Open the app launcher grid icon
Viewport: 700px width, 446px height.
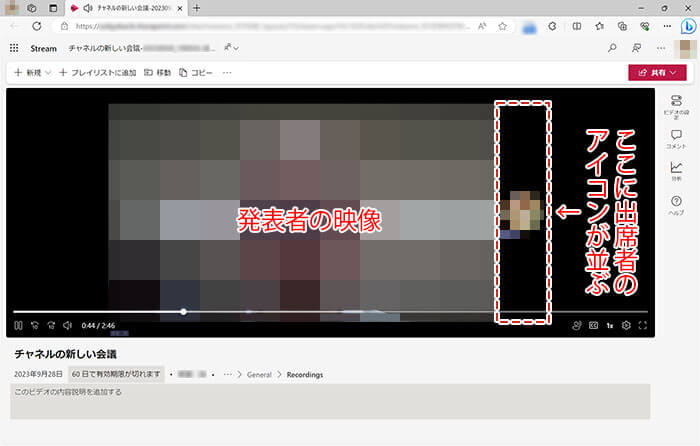coord(14,48)
